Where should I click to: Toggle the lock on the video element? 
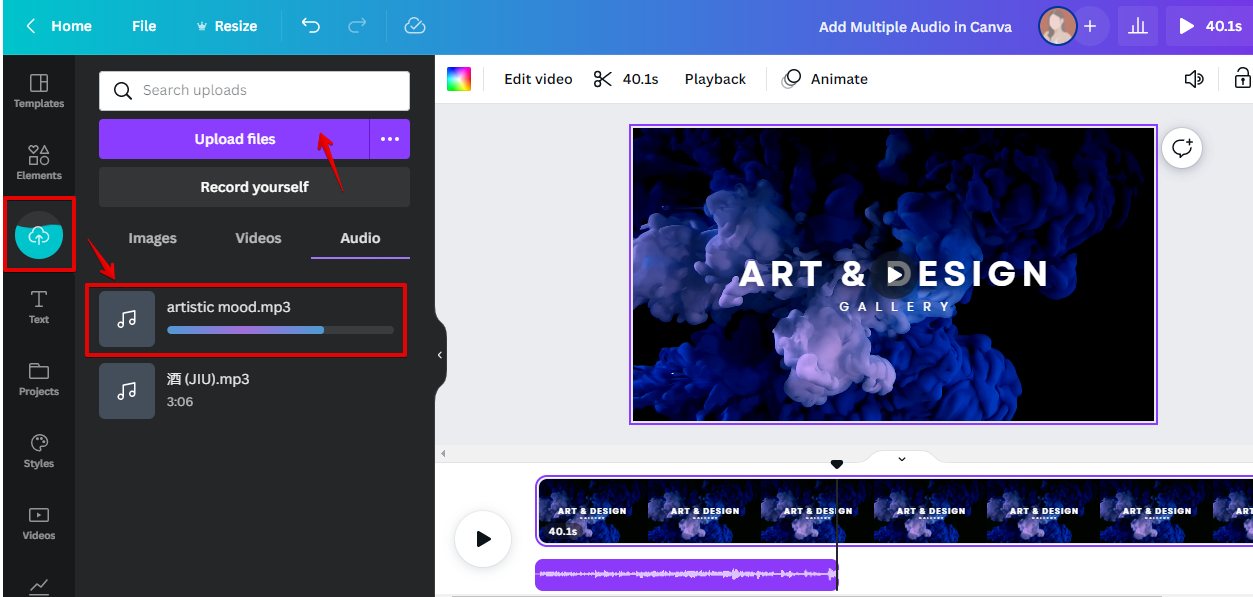coord(1243,78)
